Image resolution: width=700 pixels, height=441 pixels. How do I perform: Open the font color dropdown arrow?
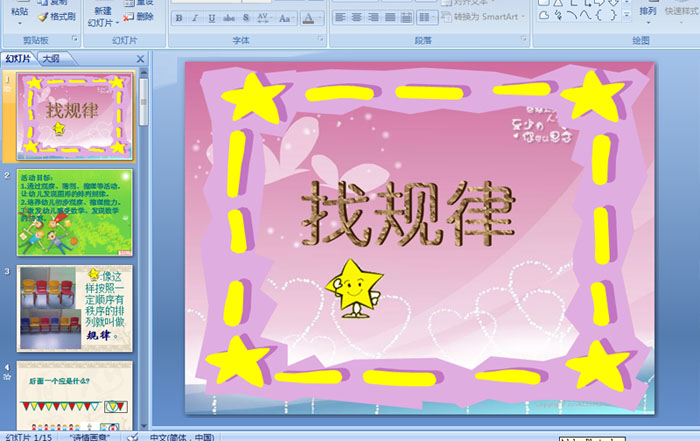pos(320,18)
